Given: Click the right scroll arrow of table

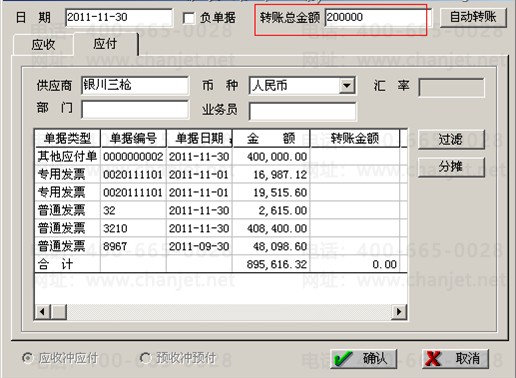Looking at the screenshot, I should [x=399, y=312].
